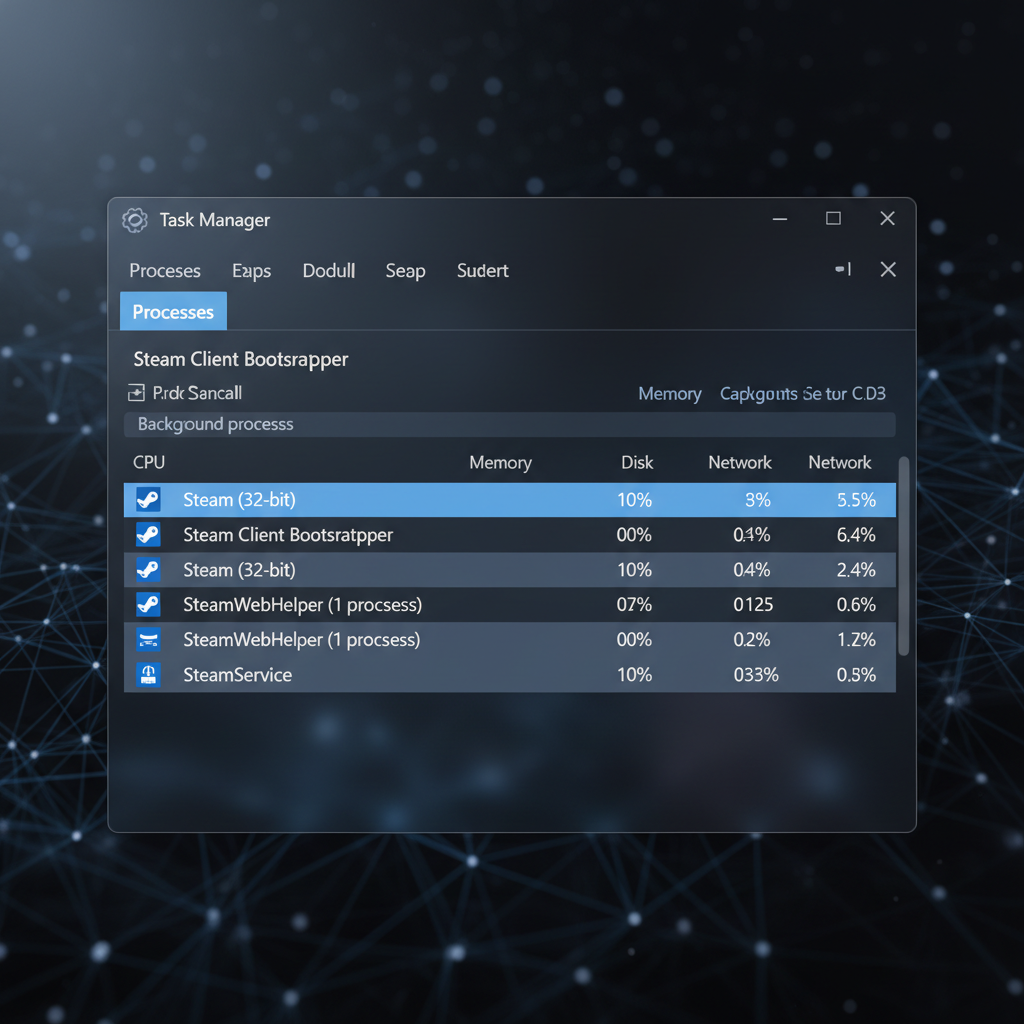Click the icon beside Prdc Sancall
Image resolution: width=1024 pixels, height=1024 pixels.
[136, 392]
